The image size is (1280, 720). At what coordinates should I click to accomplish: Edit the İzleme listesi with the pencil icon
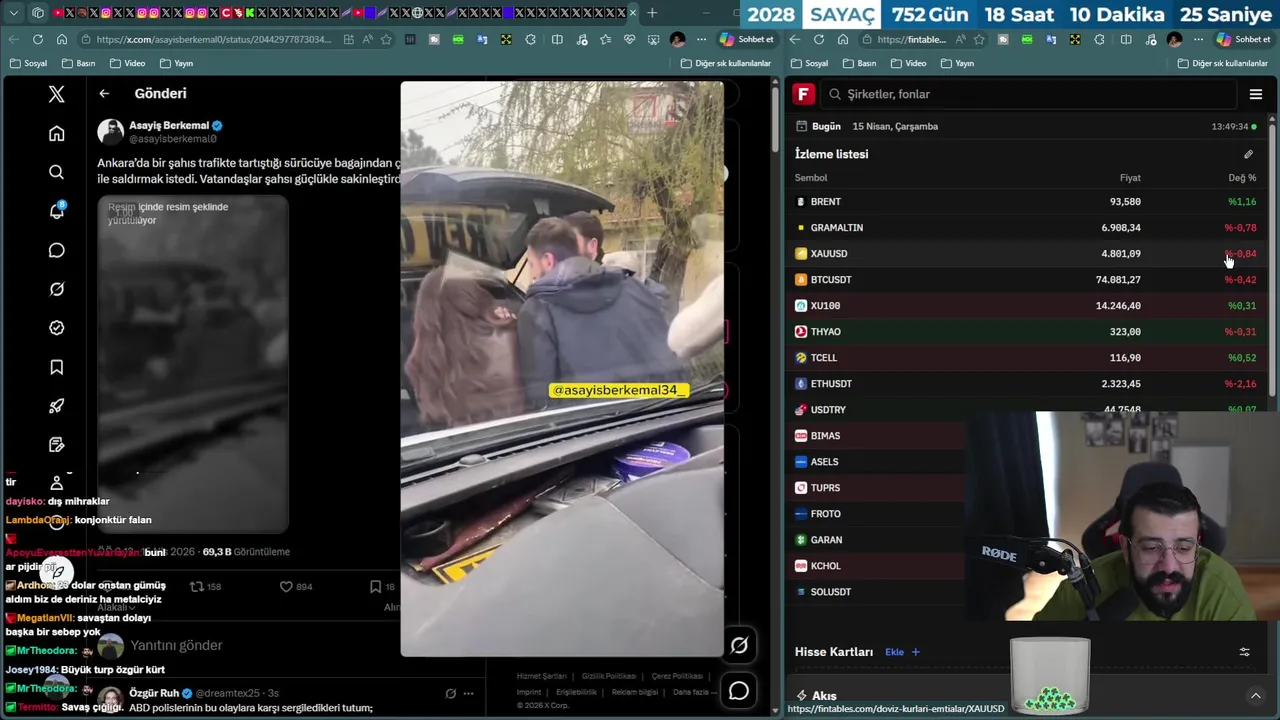[1248, 154]
